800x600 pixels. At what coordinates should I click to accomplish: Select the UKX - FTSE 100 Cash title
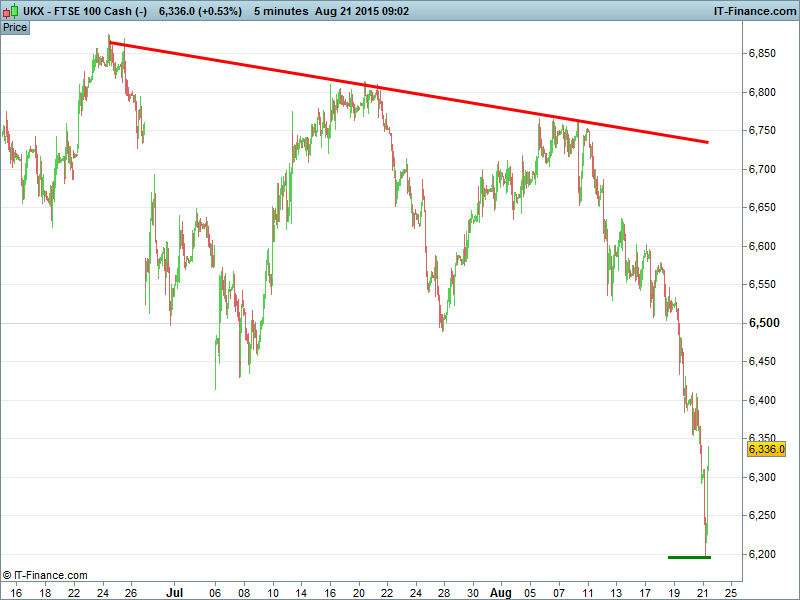85,11
